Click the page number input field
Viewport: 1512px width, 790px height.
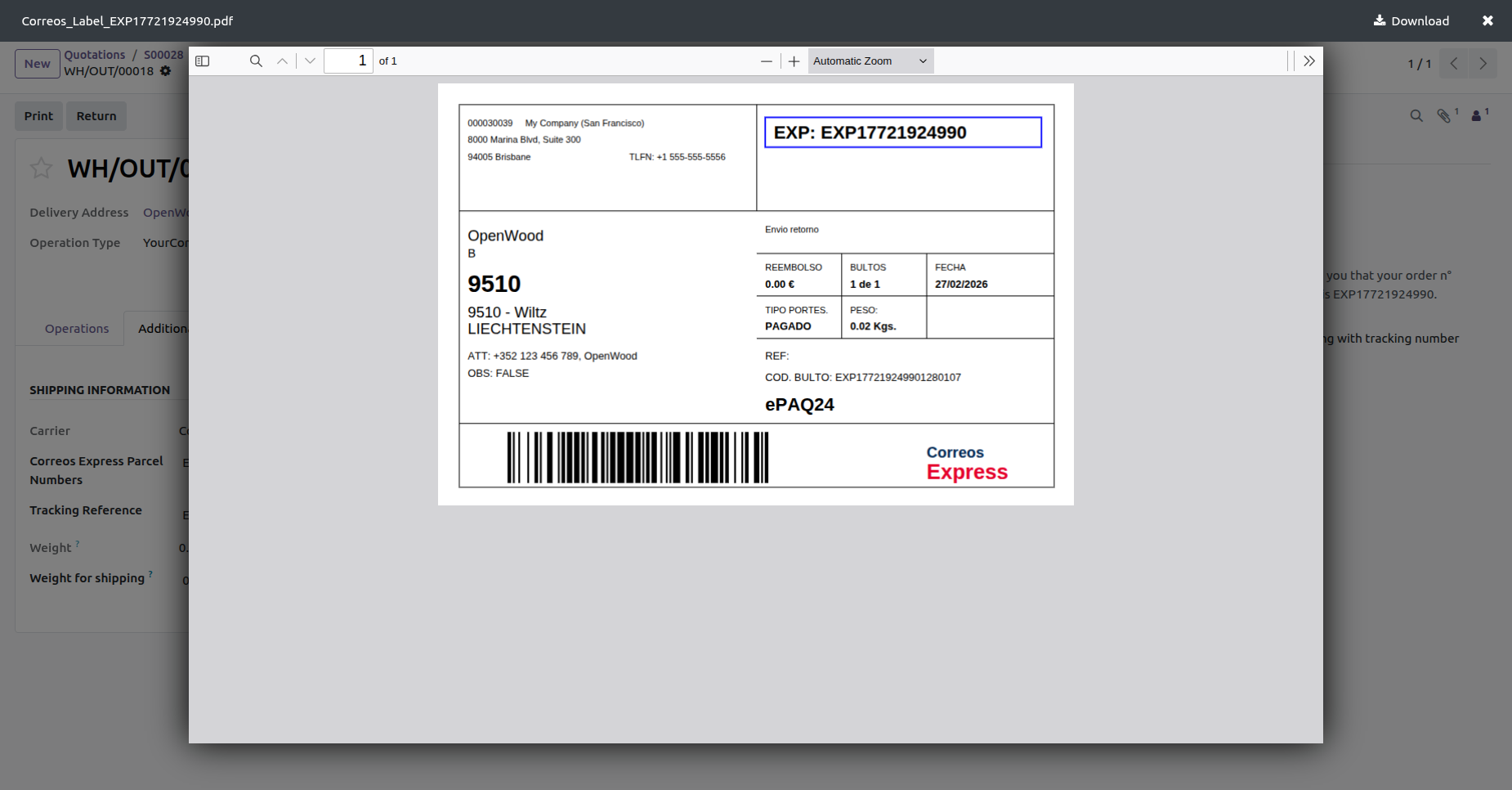click(x=348, y=61)
